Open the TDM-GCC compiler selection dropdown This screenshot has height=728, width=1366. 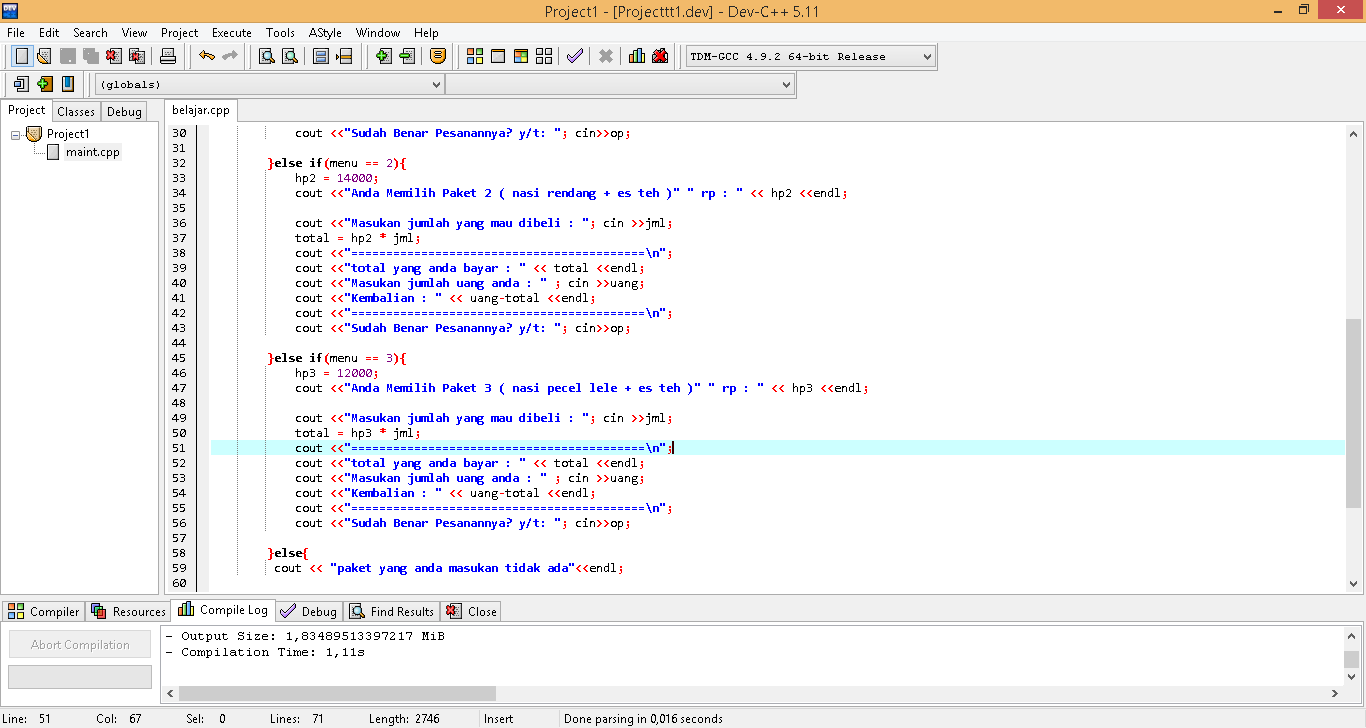[x=925, y=56]
